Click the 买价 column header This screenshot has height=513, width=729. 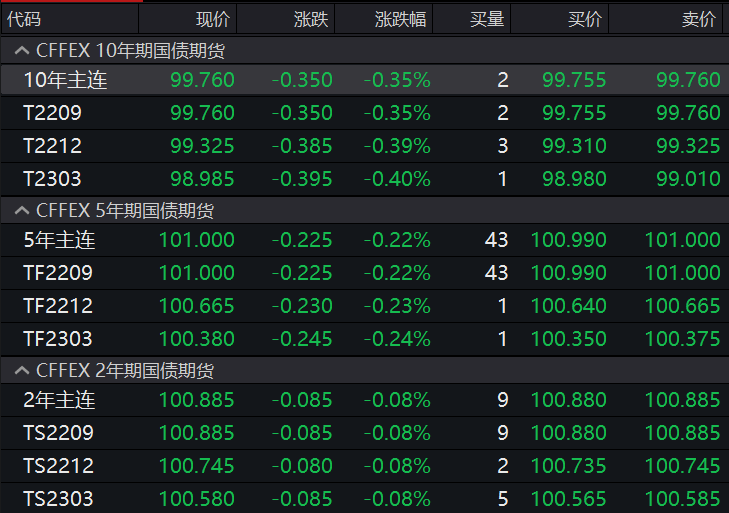point(585,19)
